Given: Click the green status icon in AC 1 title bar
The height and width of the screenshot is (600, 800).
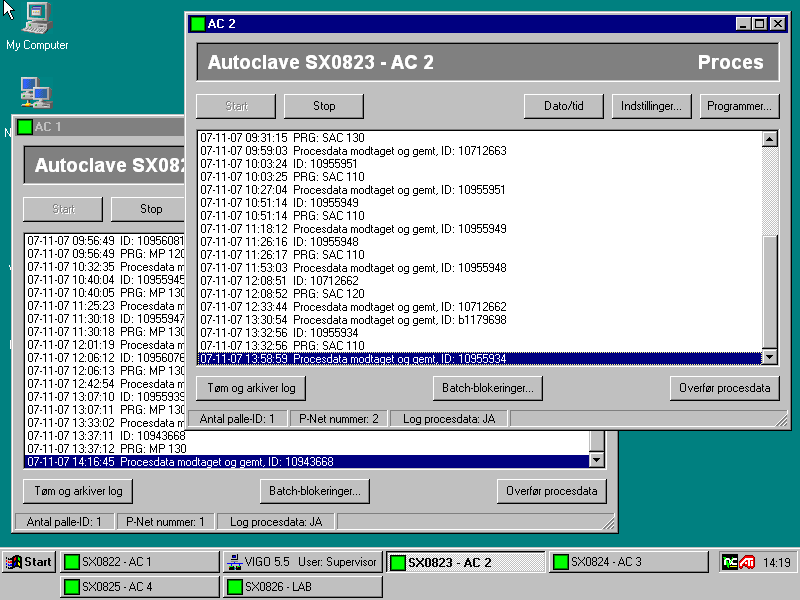Looking at the screenshot, I should (x=25, y=127).
